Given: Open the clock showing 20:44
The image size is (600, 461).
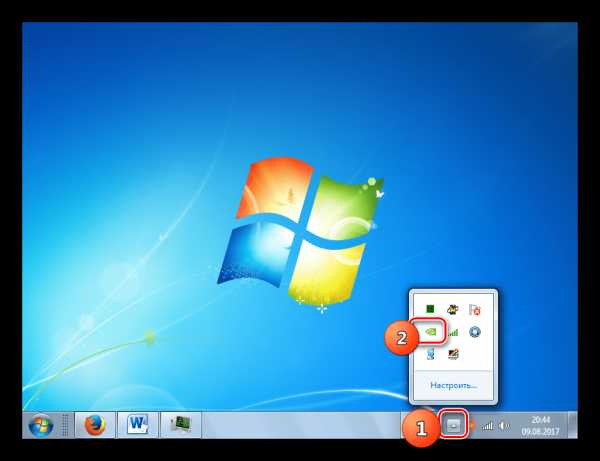Looking at the screenshot, I should [x=540, y=425].
